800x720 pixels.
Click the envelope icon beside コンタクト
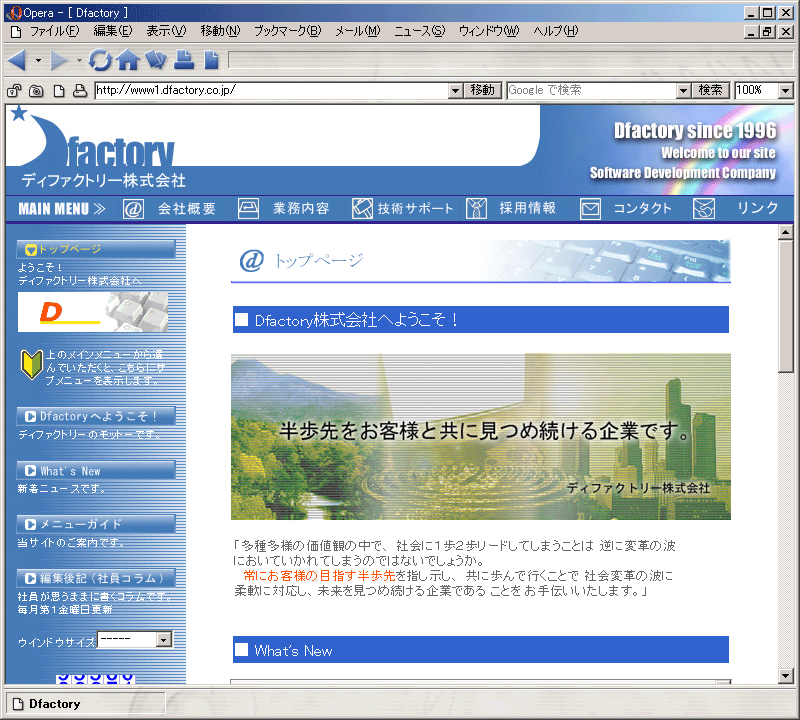590,209
